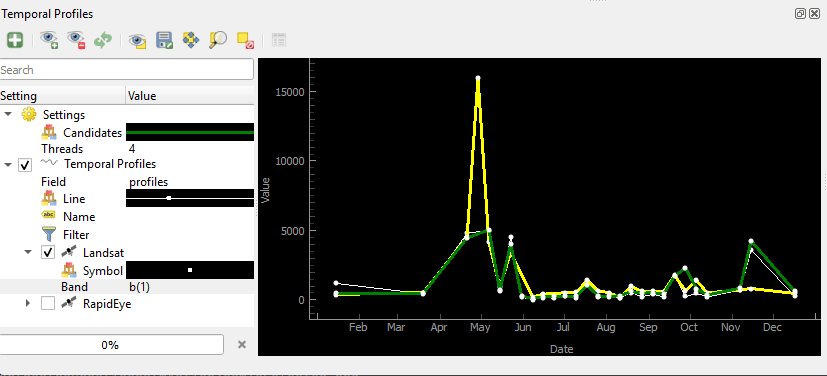
Task: Click the save edits floppy disk icon
Action: pos(165,40)
